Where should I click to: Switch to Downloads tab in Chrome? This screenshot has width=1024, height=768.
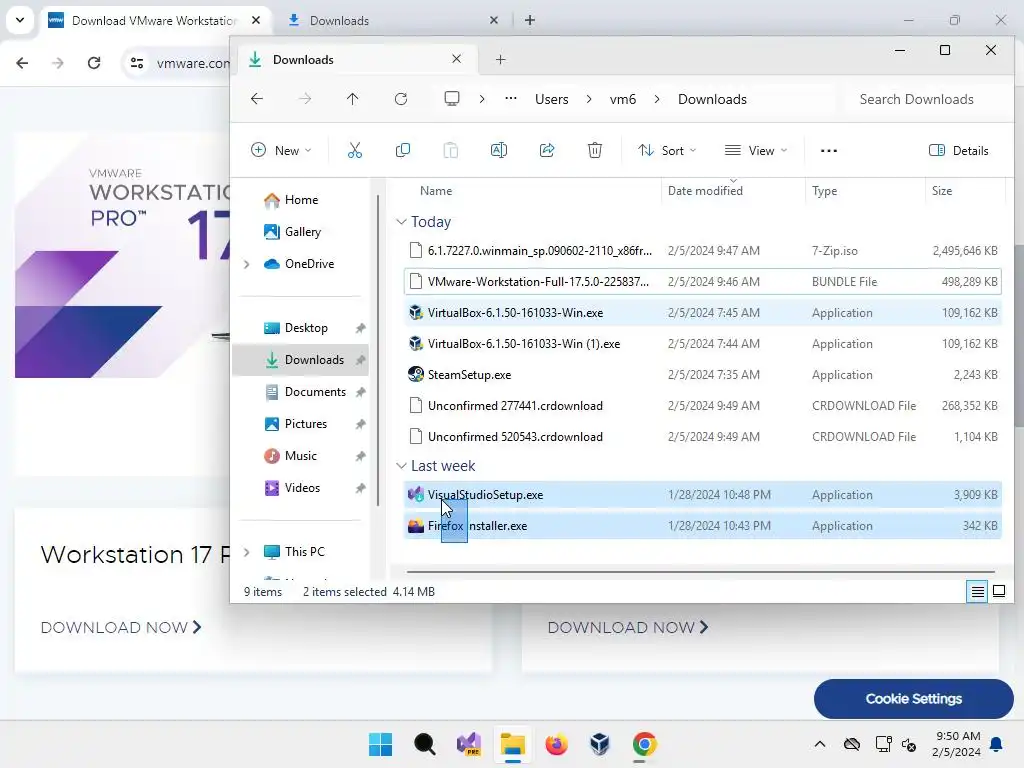(340, 21)
